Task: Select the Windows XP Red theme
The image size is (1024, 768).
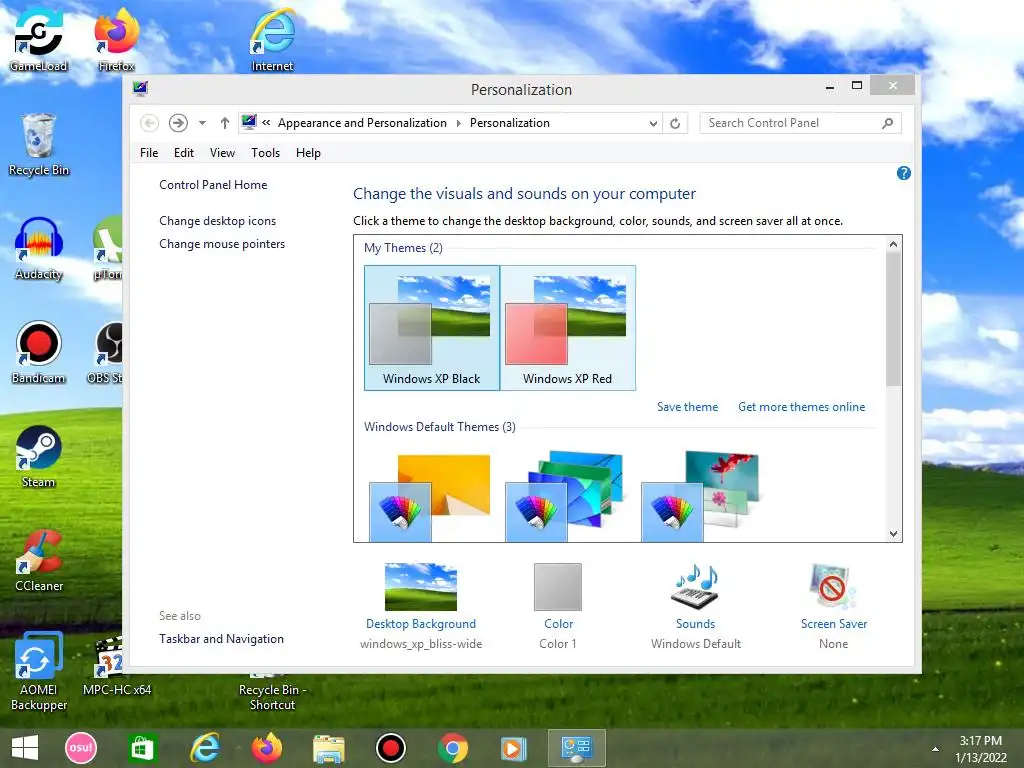Action: pos(568,328)
